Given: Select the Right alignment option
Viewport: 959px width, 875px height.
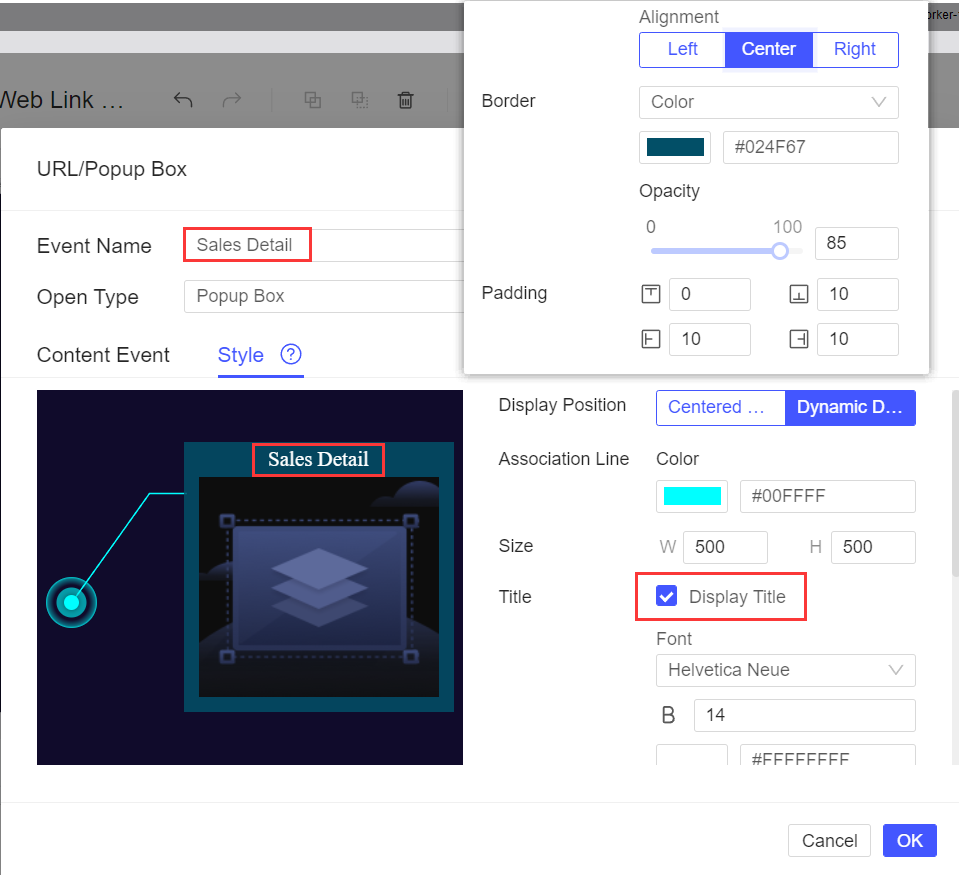Looking at the screenshot, I should (855, 49).
